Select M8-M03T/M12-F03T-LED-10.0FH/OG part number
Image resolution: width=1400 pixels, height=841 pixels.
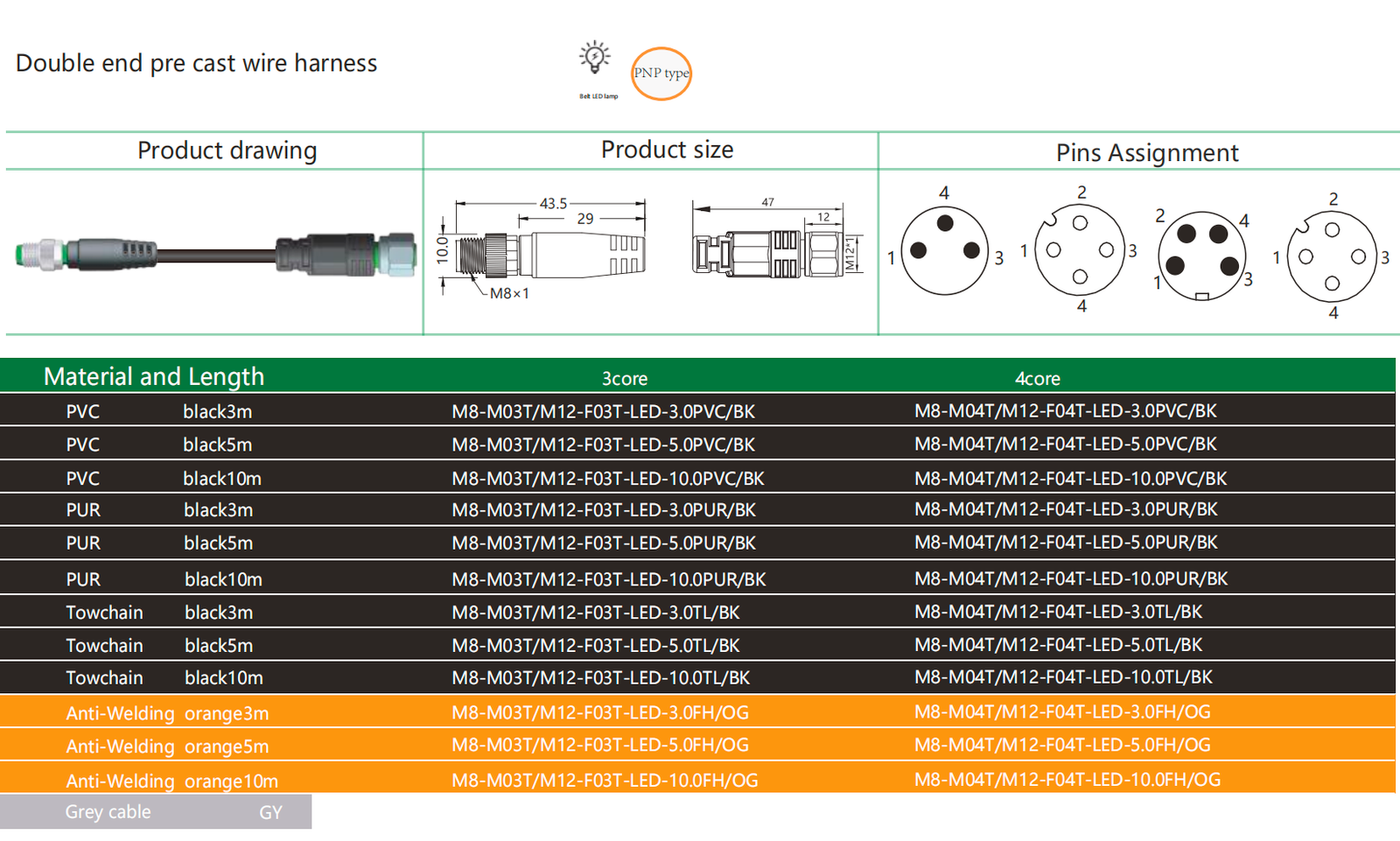[605, 780]
